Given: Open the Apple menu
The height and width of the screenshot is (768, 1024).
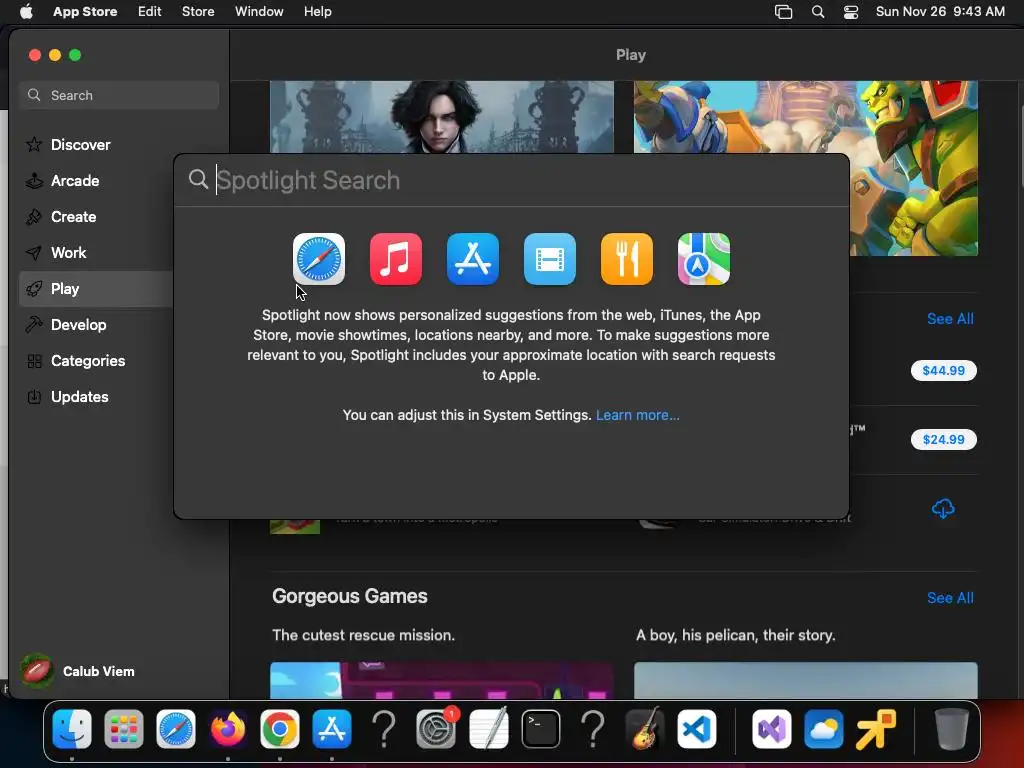Looking at the screenshot, I should 26,12.
